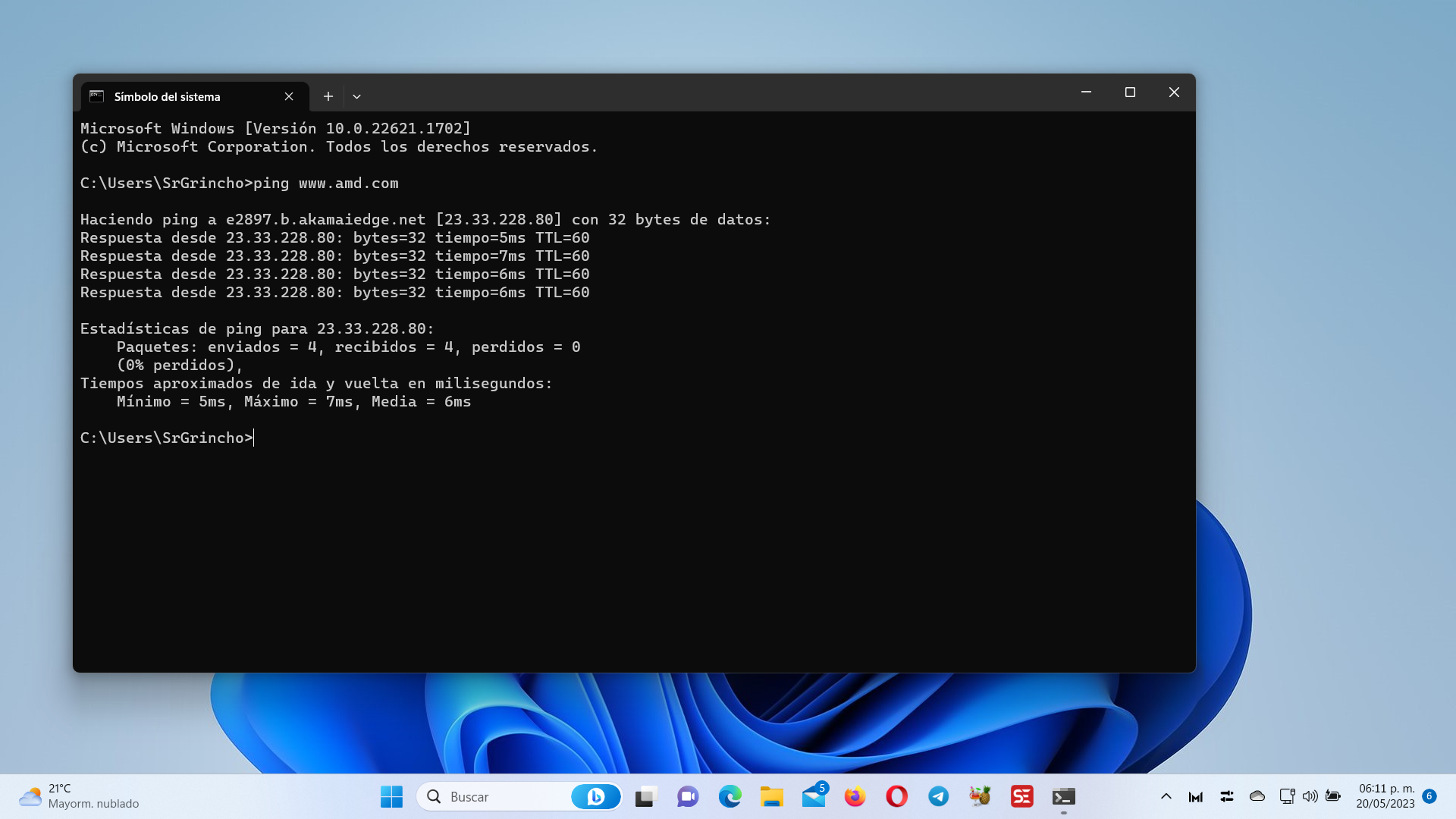The image size is (1456, 819).
Task: Open Task View from taskbar
Action: tap(645, 796)
